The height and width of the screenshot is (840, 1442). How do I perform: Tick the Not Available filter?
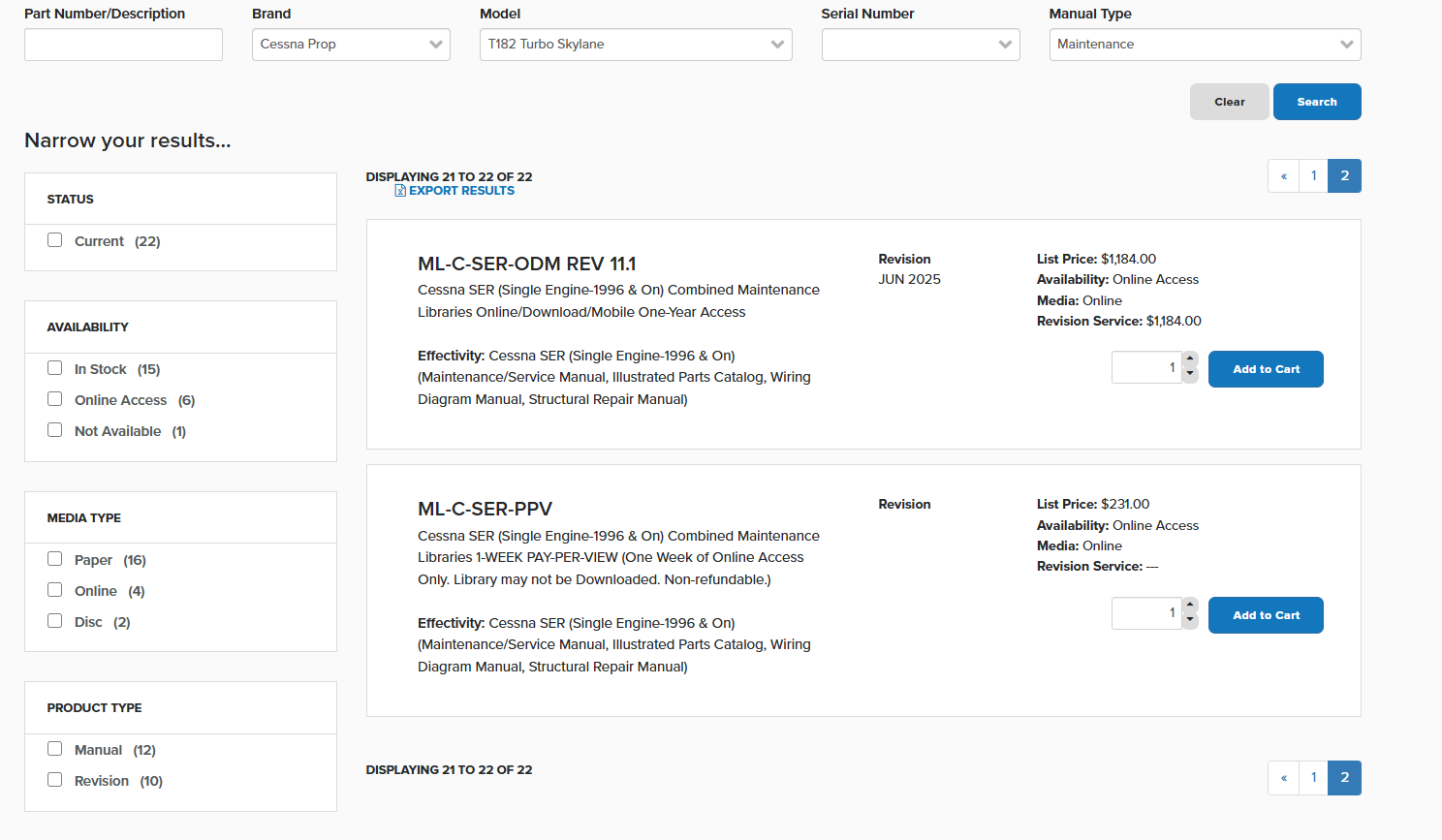(55, 430)
